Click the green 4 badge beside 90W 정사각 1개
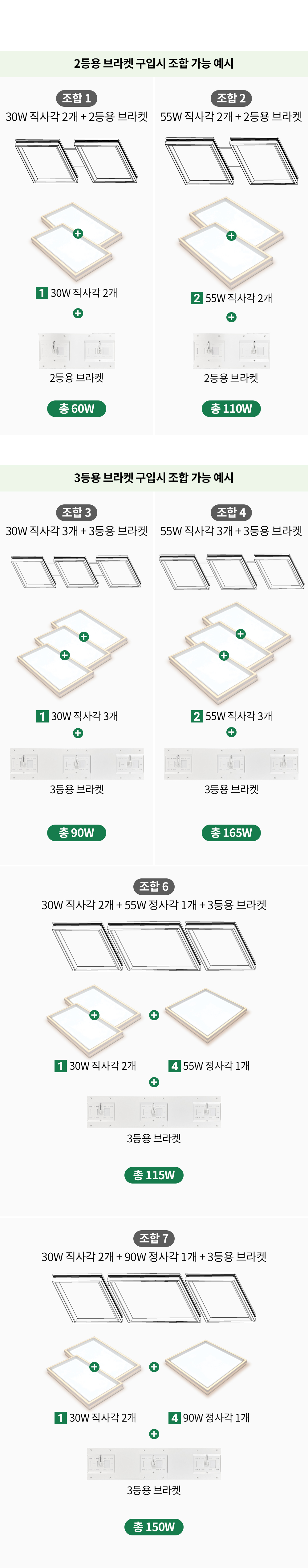 (x=174, y=1417)
